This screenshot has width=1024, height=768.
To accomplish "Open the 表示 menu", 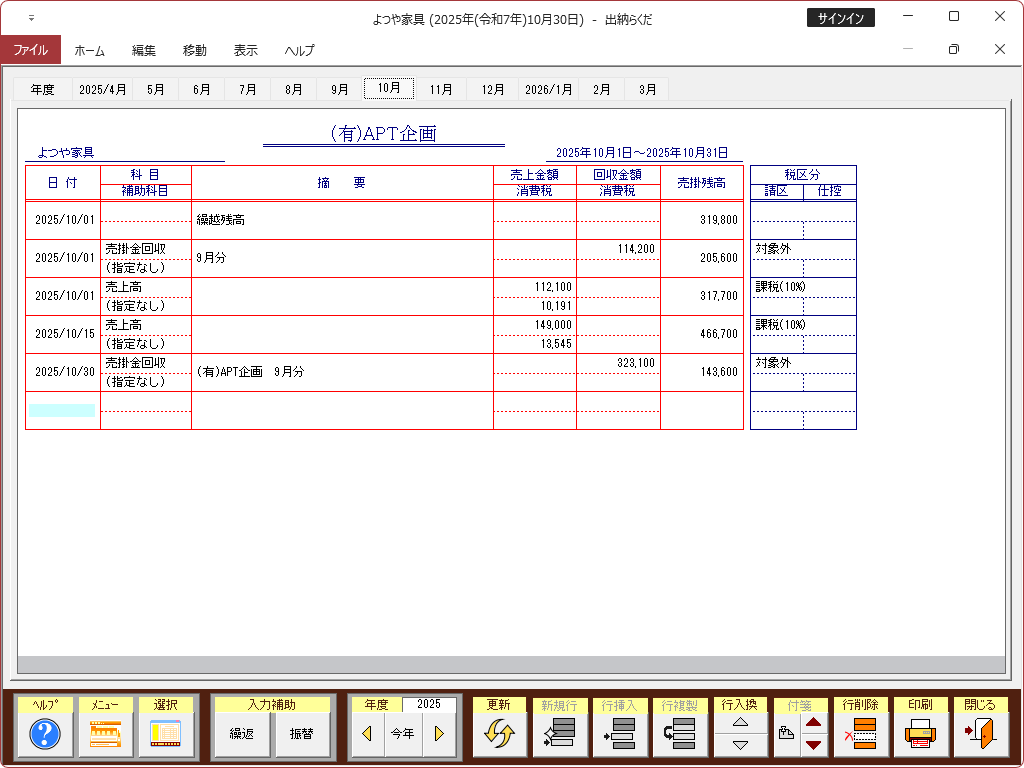I will pos(245,50).
